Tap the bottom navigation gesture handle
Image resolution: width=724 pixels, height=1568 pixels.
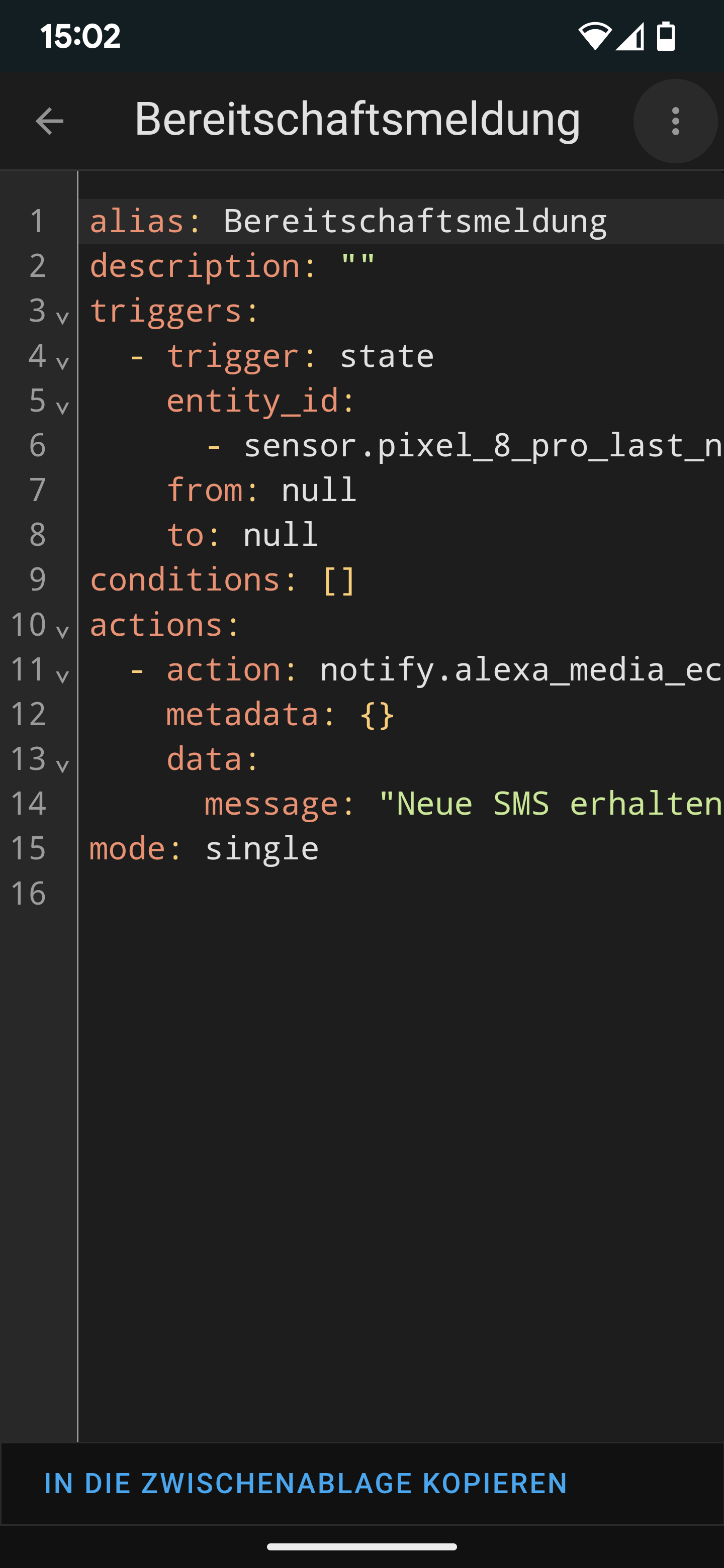click(361, 1547)
